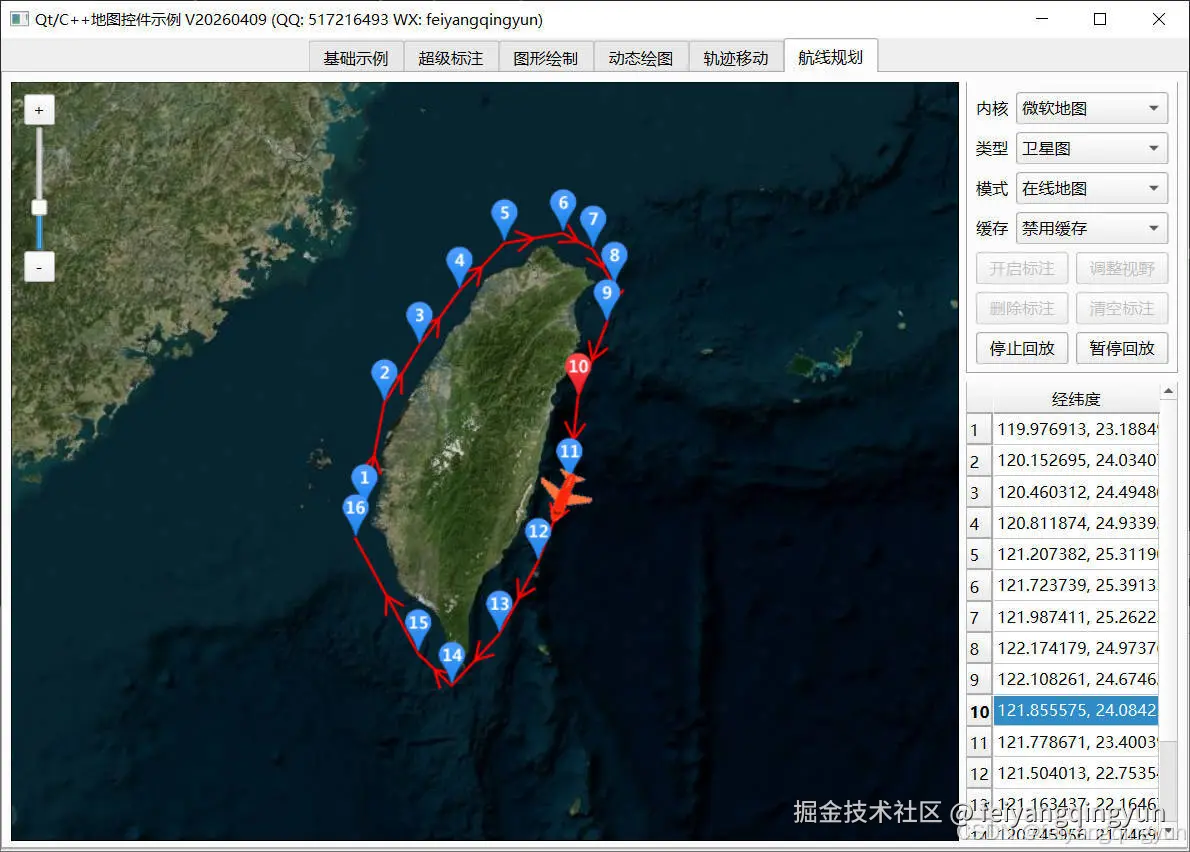Click the map zoom slider handle
This screenshot has width=1190, height=852.
[39, 207]
